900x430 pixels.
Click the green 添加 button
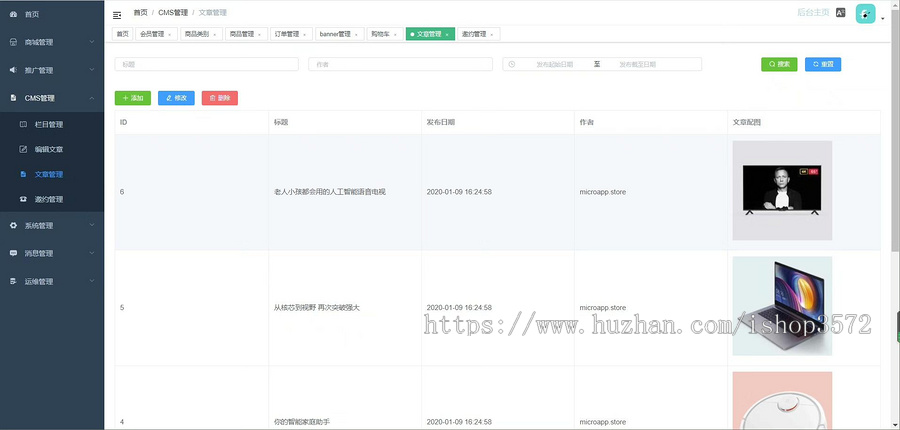click(x=133, y=98)
